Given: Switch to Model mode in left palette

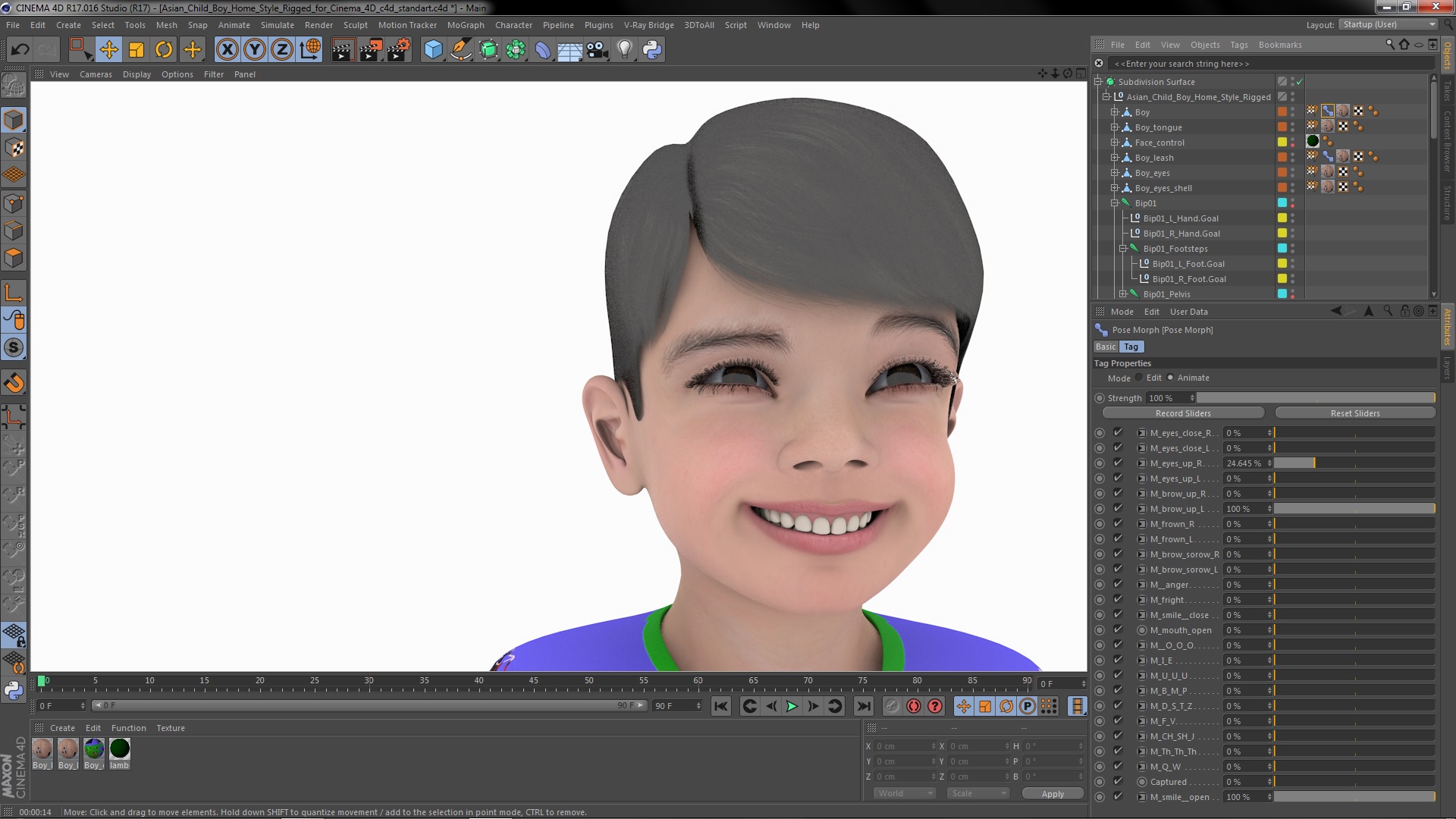Looking at the screenshot, I should 14,120.
